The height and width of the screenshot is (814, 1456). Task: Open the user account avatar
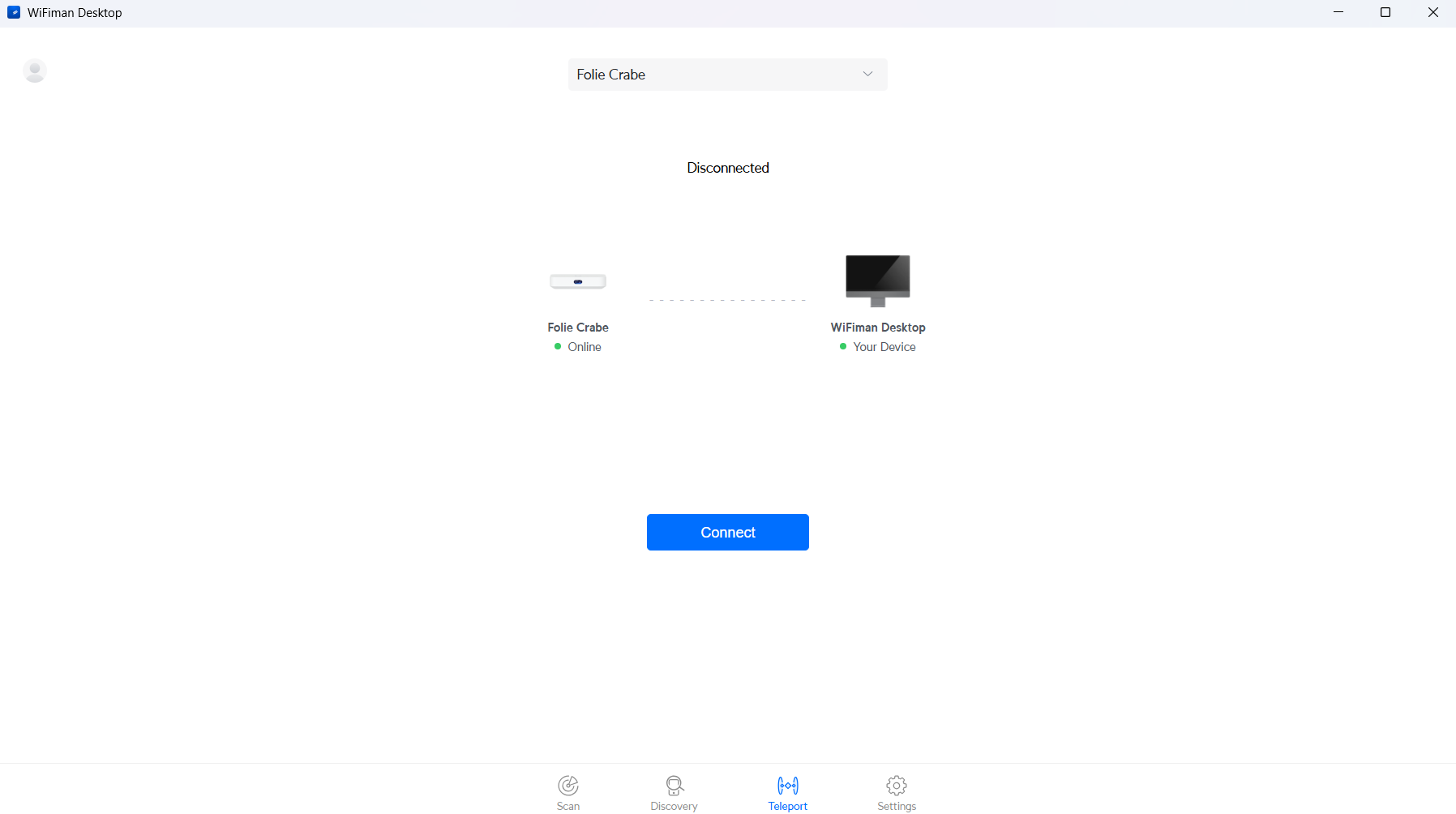click(35, 71)
